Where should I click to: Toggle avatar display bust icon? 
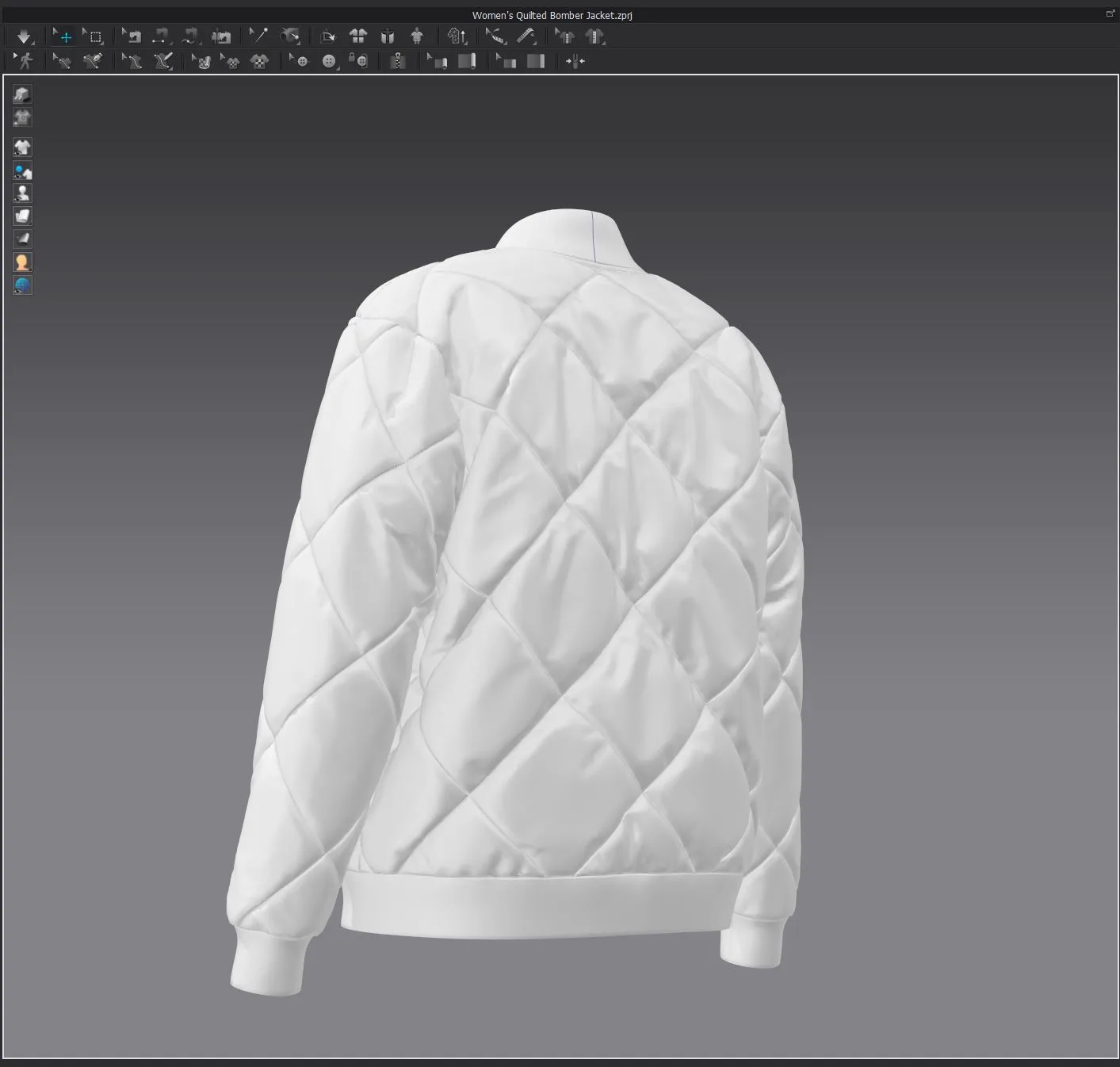(x=22, y=193)
